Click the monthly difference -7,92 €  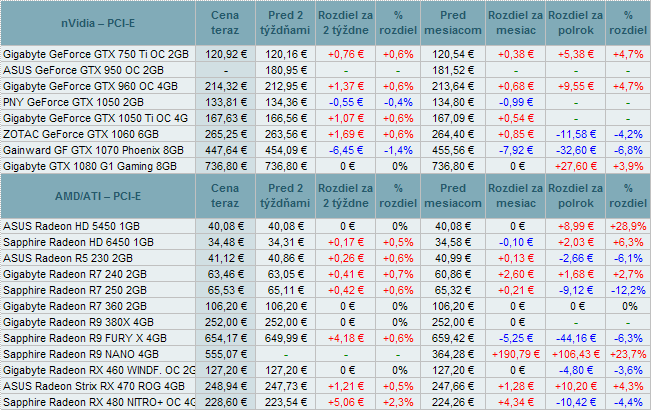click(x=516, y=150)
